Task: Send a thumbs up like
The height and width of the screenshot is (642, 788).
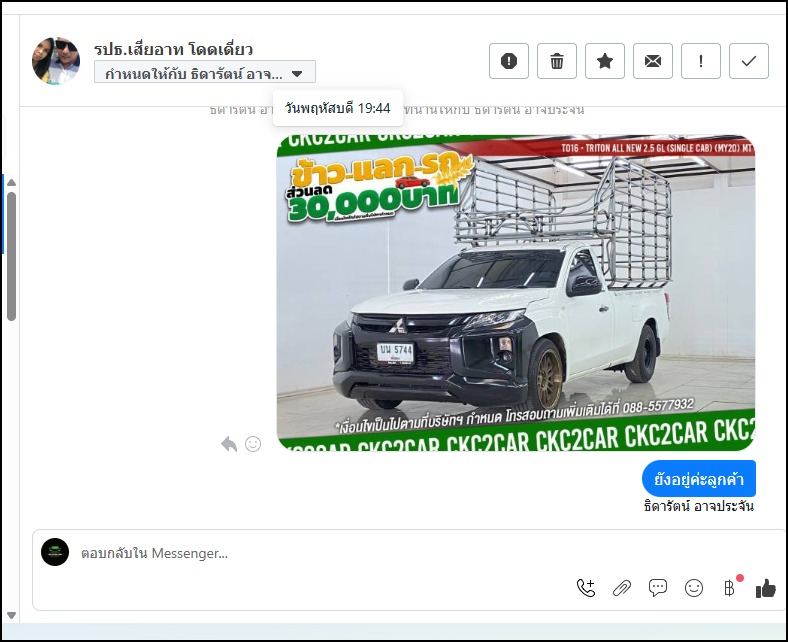Action: [765, 588]
